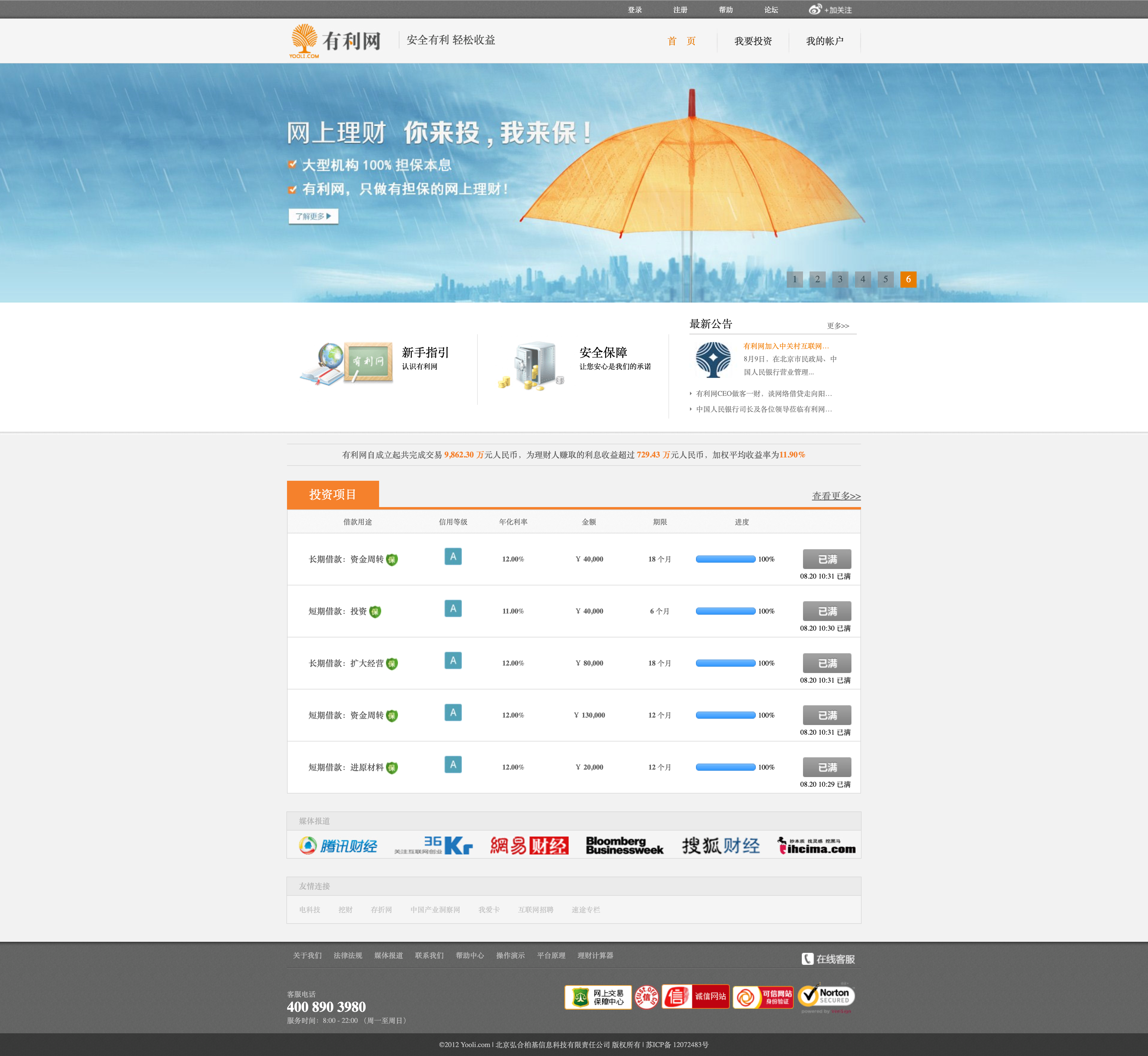Image resolution: width=1148 pixels, height=1056 pixels.
Task: Open the beginner guide globe-and-blackboard icon
Action: point(346,364)
